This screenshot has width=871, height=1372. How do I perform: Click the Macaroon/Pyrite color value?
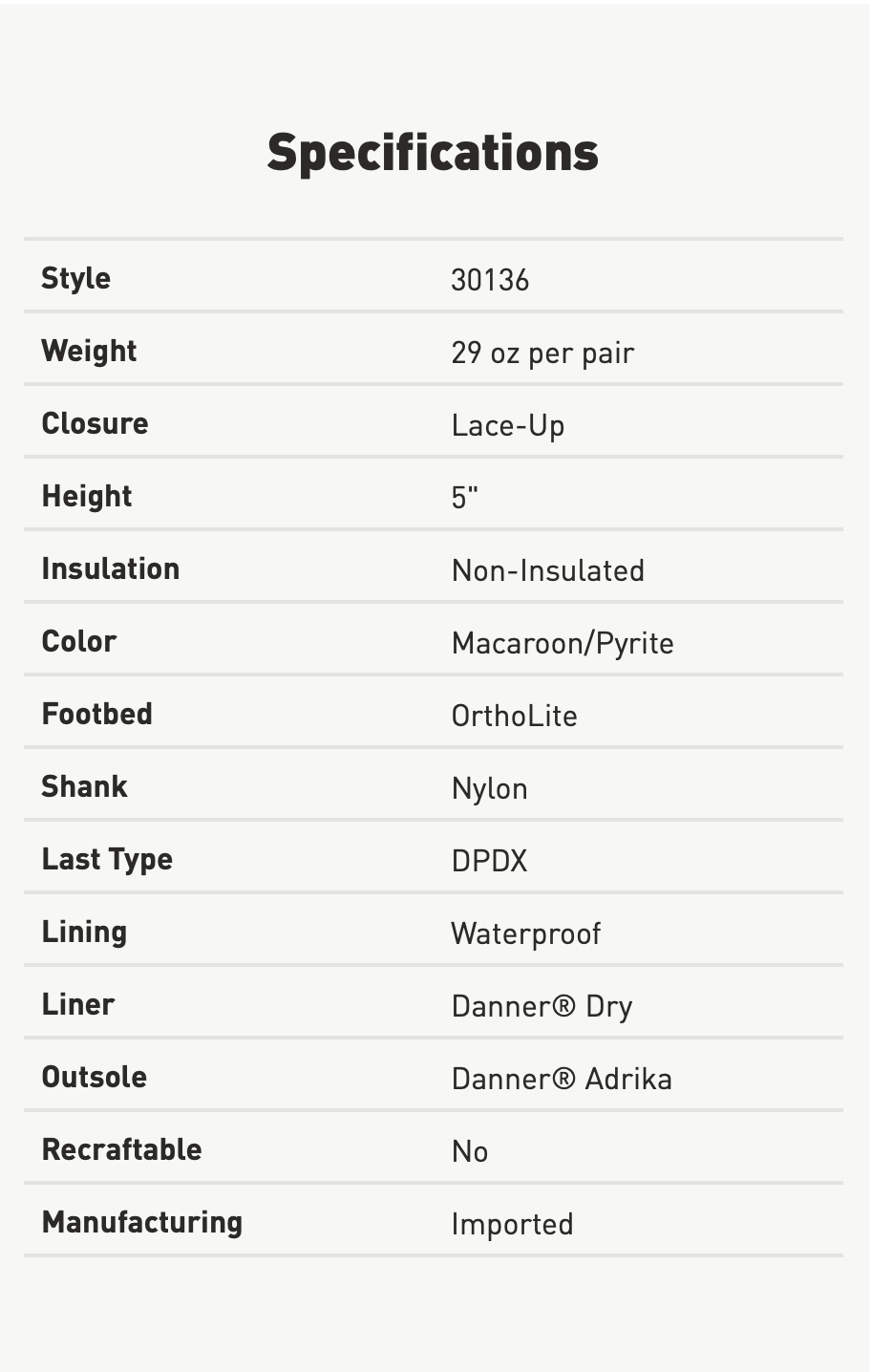(x=563, y=643)
